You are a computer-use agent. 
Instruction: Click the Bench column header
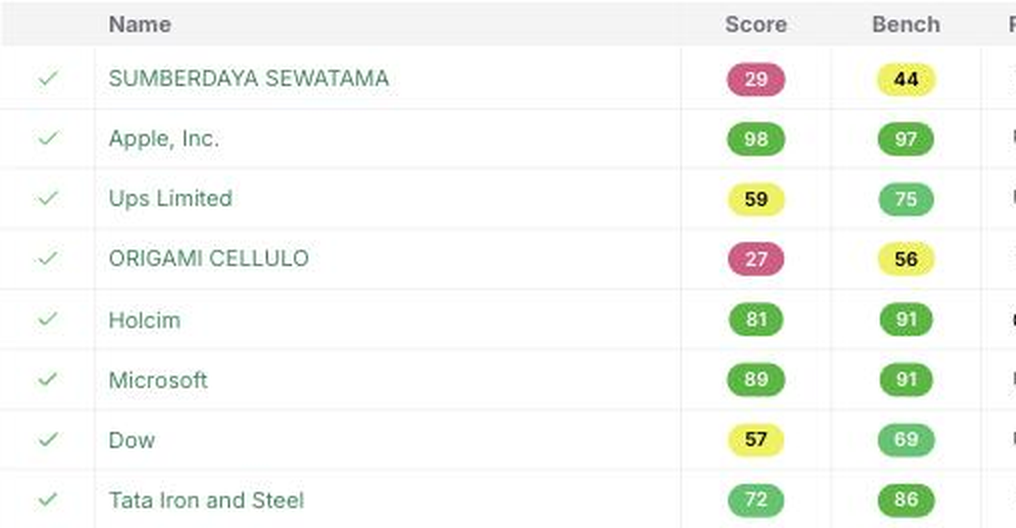[906, 25]
